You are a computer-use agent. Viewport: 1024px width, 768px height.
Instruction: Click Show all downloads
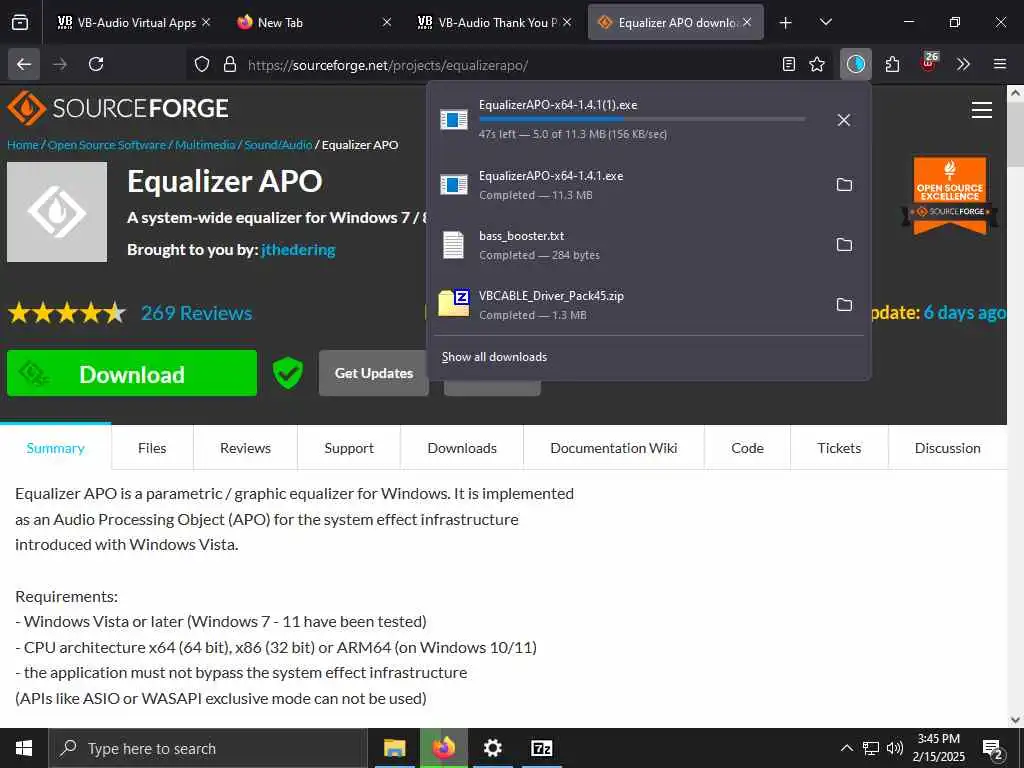(x=494, y=357)
